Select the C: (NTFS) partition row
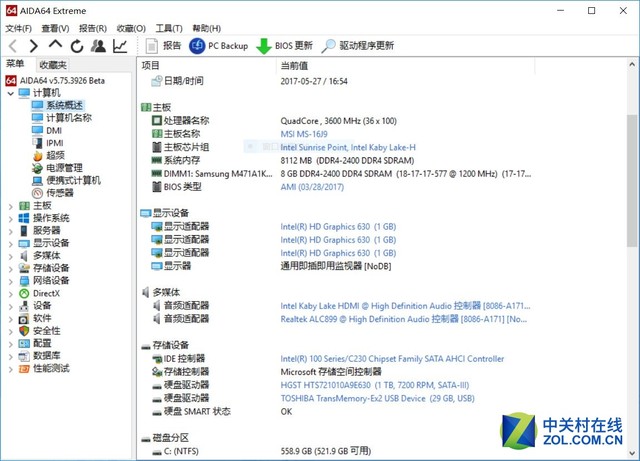 [x=261, y=451]
